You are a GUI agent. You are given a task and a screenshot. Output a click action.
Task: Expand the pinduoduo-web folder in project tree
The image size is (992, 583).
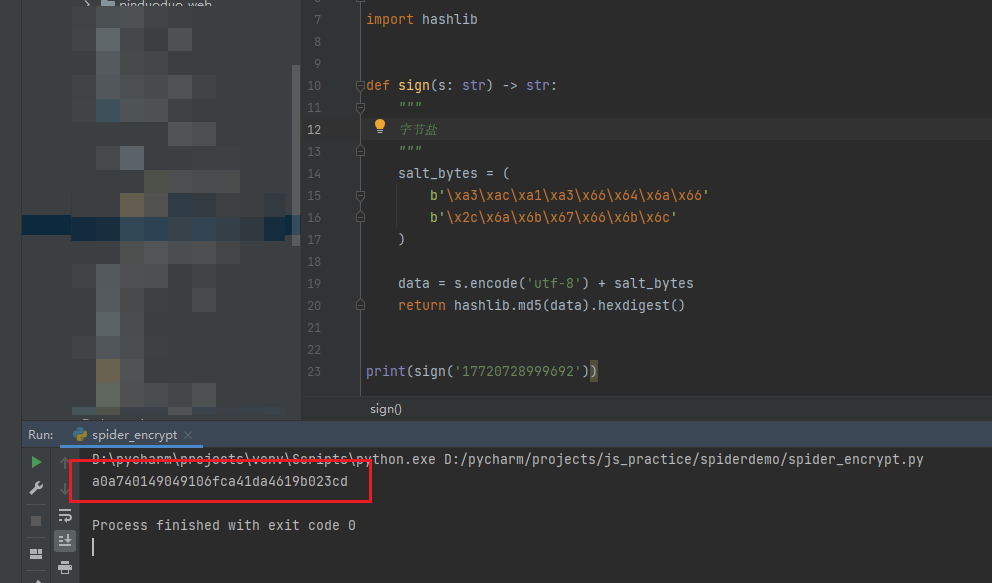(89, 5)
